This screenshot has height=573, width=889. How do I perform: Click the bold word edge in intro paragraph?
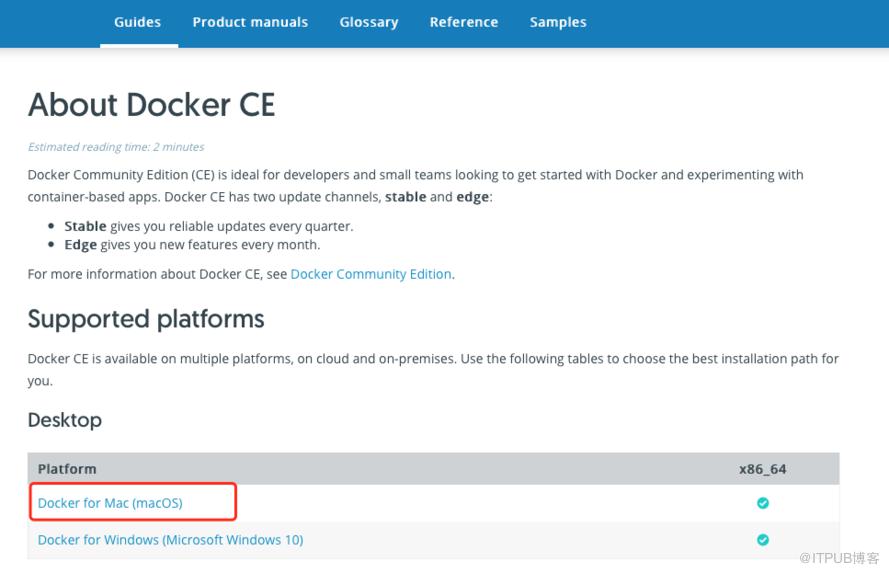point(473,197)
